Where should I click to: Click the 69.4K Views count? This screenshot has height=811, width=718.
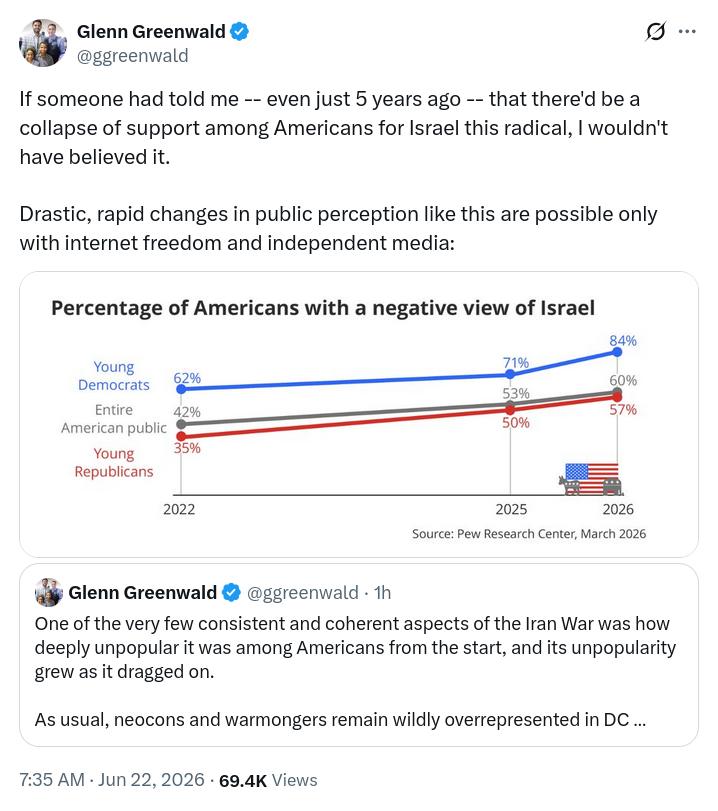pos(268,780)
